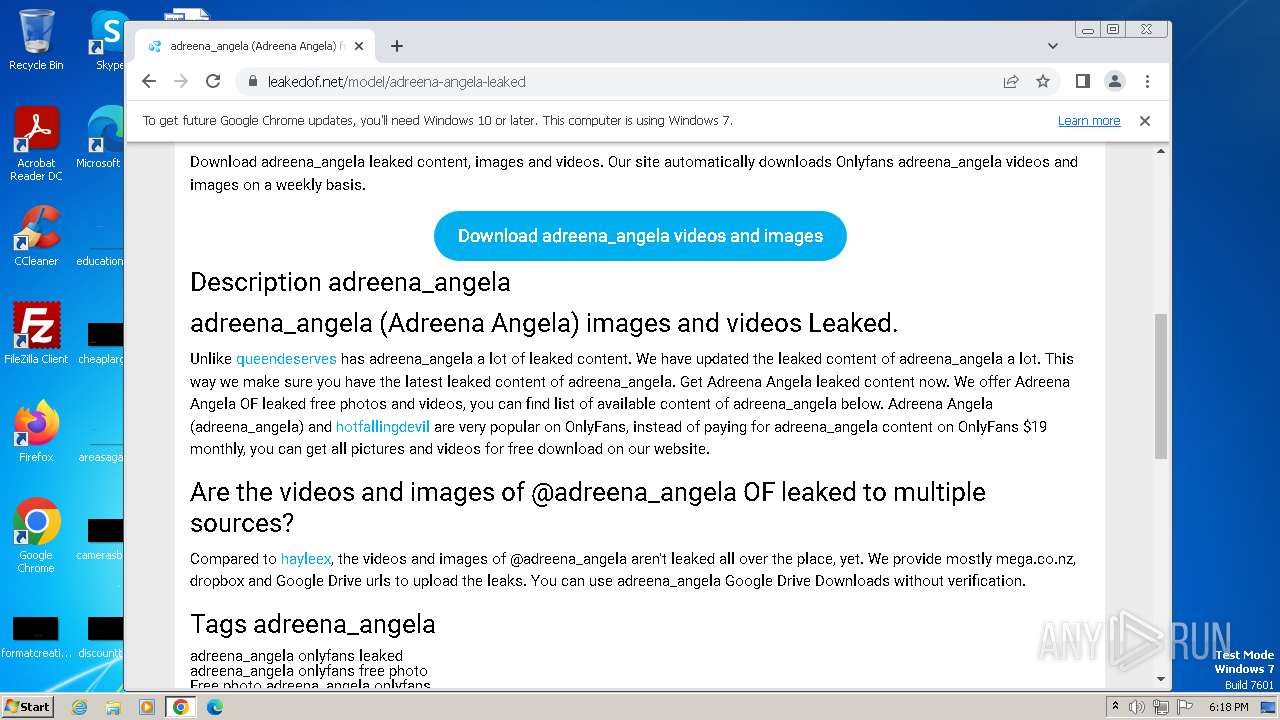Go back to the previous page

click(x=149, y=81)
